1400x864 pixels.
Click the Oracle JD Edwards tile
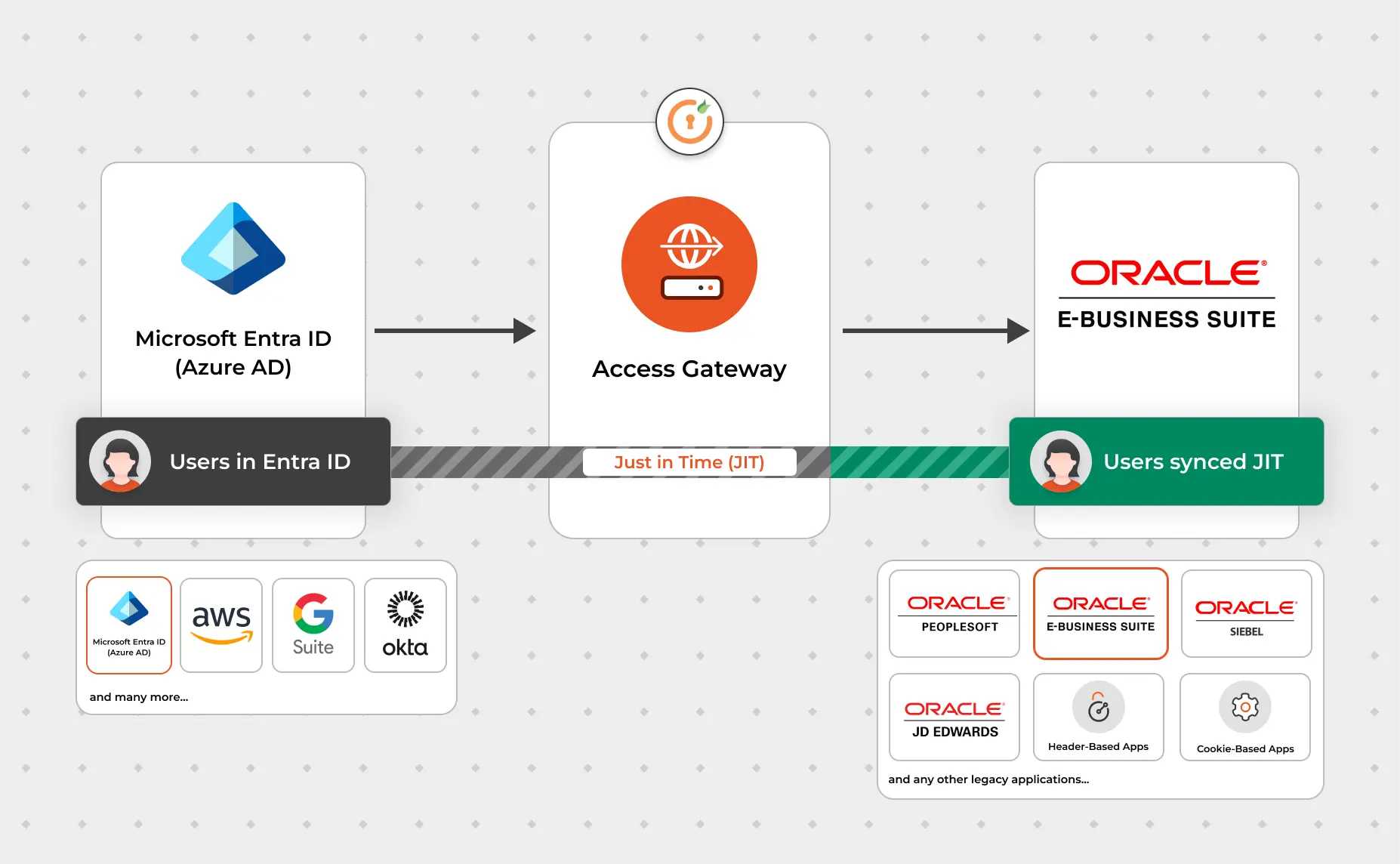tap(954, 717)
